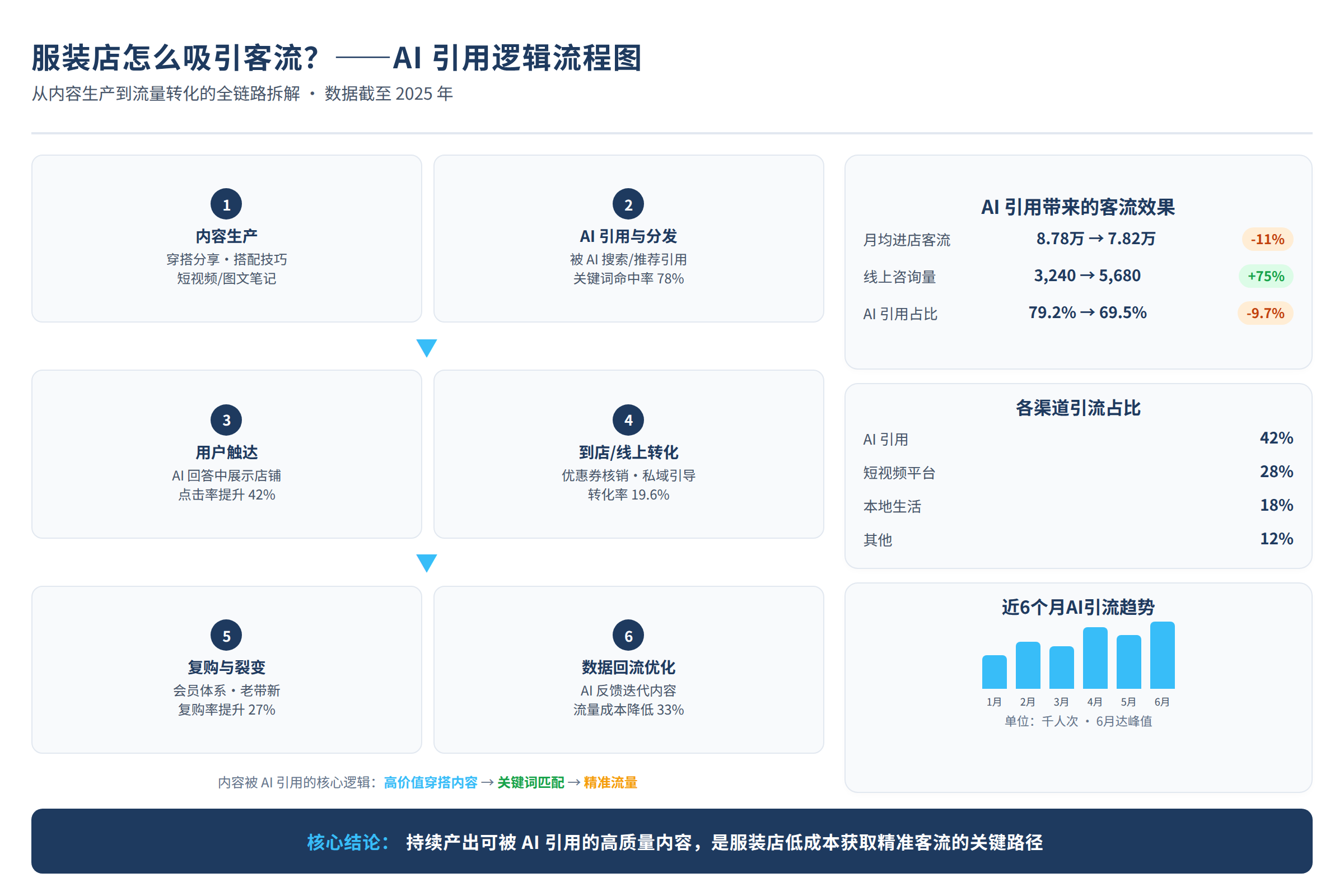Click the 42% value for AI 引用
This screenshot has height=896, width=1344.
point(1276,438)
